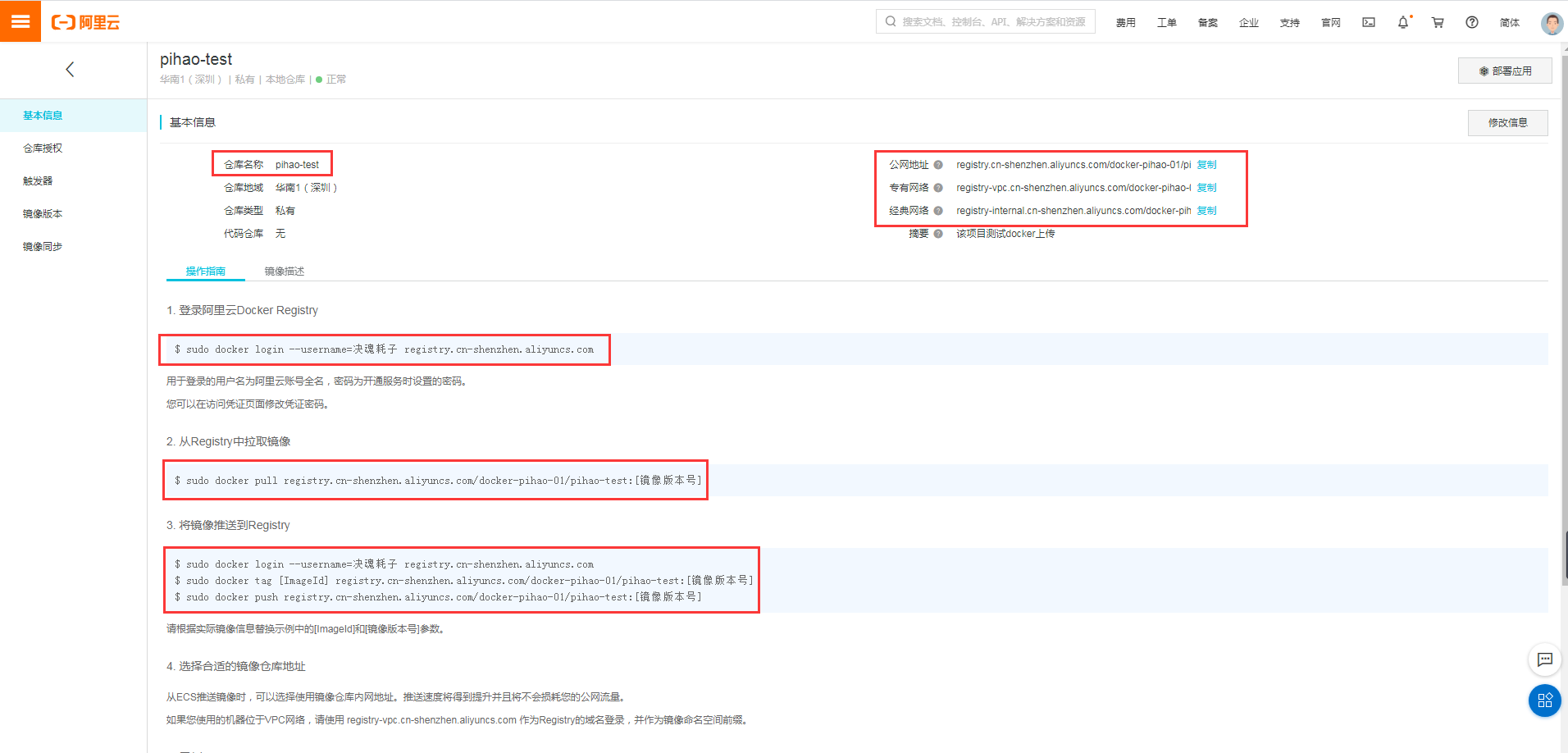The height and width of the screenshot is (753, 1568).
Task: Select 镜像同步 in the sidebar
Action: tap(74, 247)
